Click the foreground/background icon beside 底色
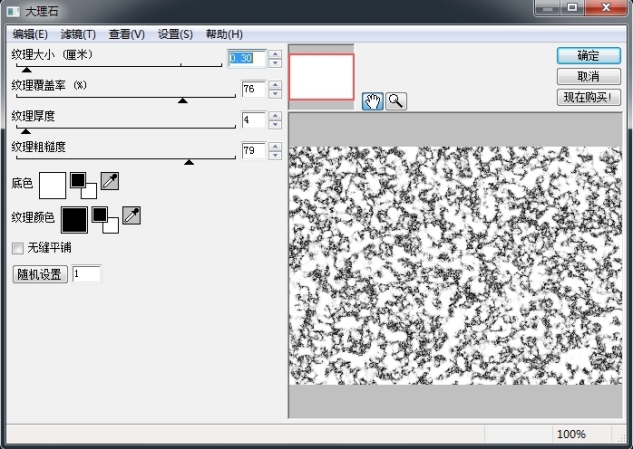This screenshot has height=449, width=633. click(83, 184)
